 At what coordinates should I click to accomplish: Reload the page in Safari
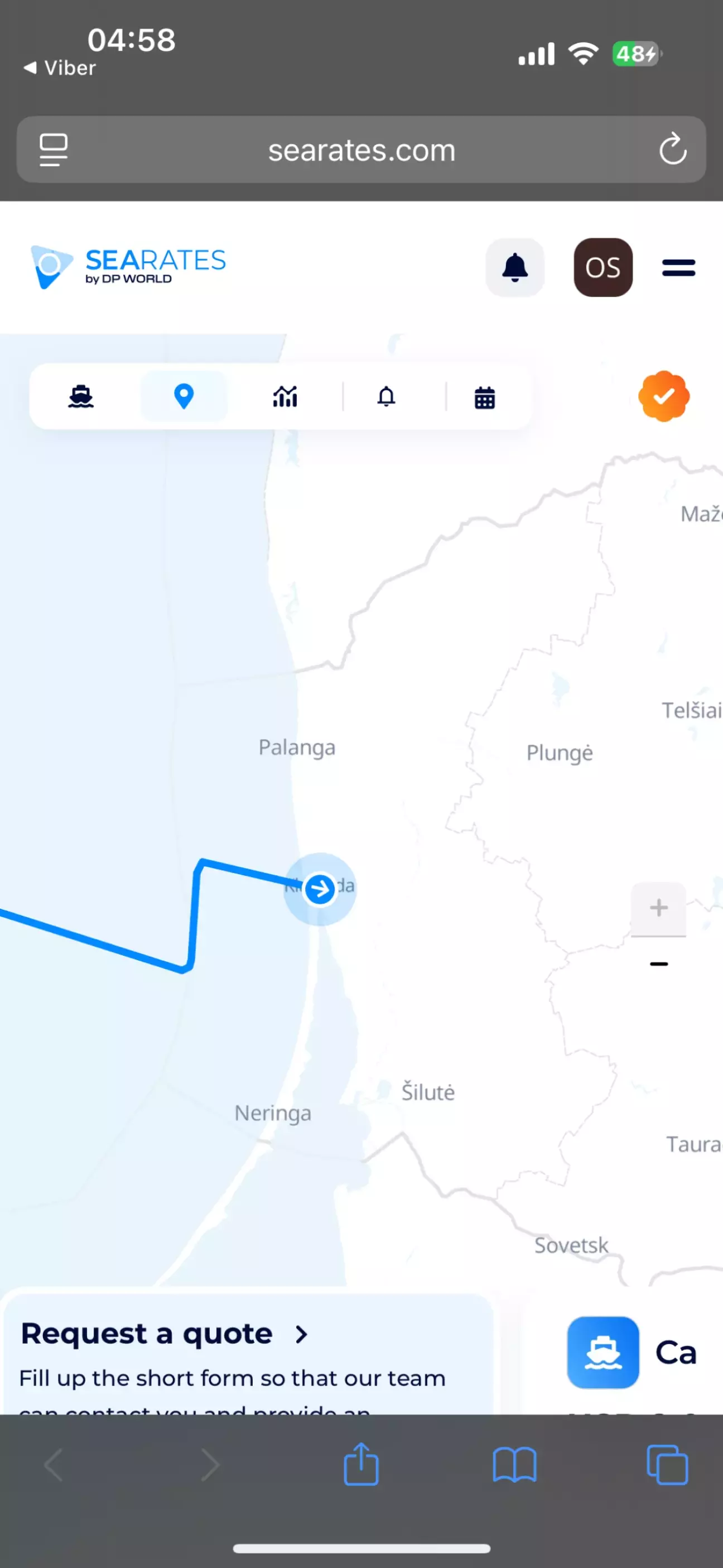672,149
